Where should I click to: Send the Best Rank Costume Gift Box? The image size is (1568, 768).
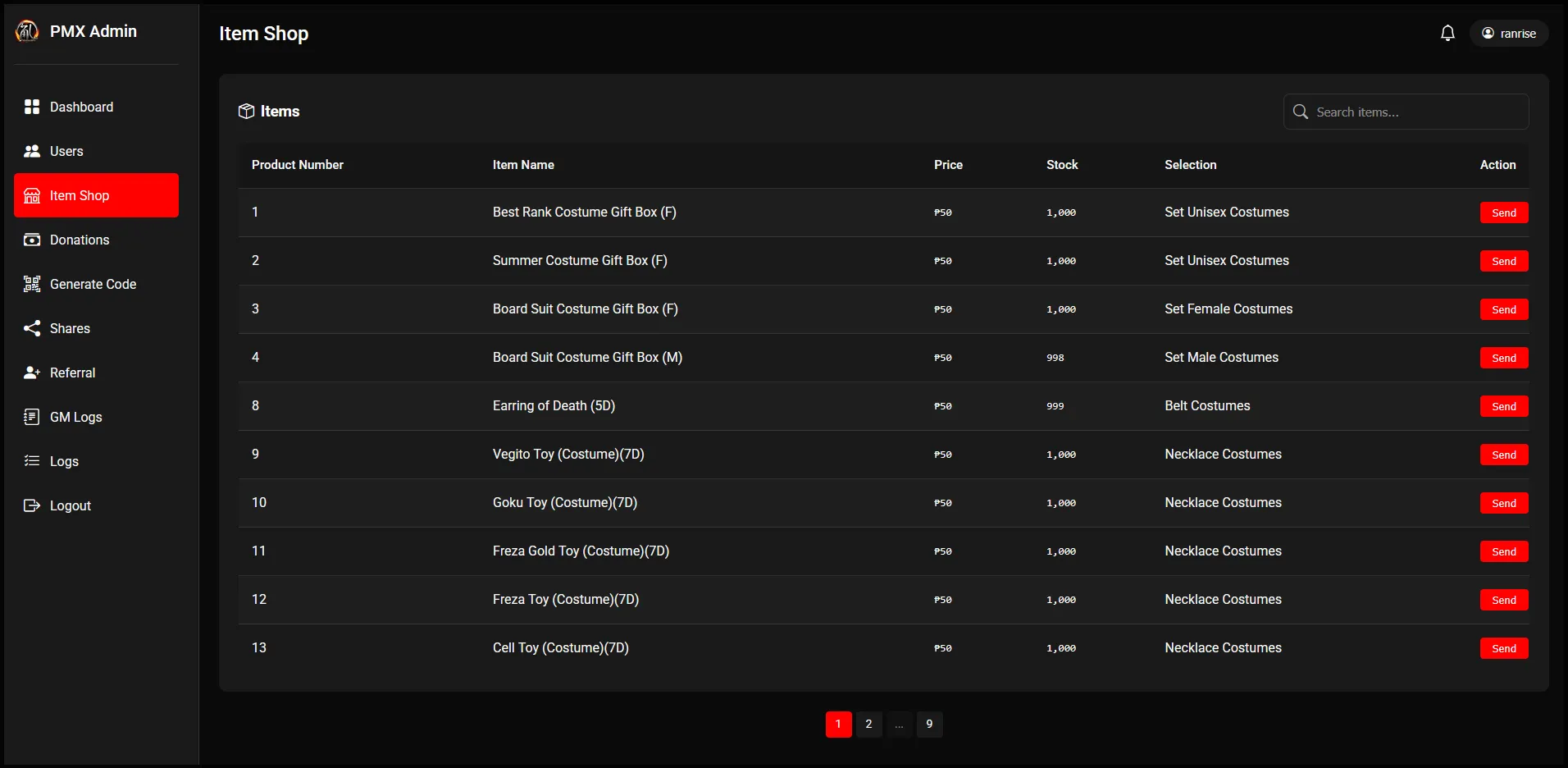tap(1503, 213)
